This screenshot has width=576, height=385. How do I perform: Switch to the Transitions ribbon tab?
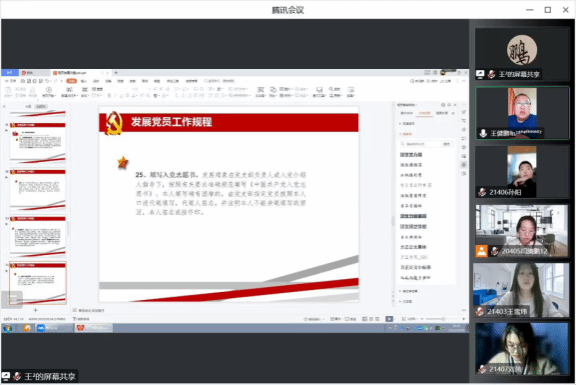tap(108, 81)
